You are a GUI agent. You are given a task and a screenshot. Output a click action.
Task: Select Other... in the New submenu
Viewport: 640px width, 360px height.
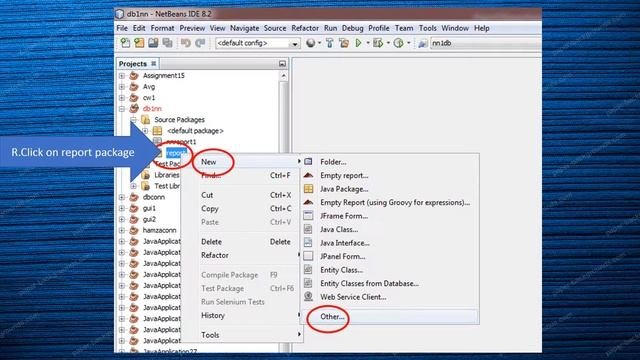point(390,316)
